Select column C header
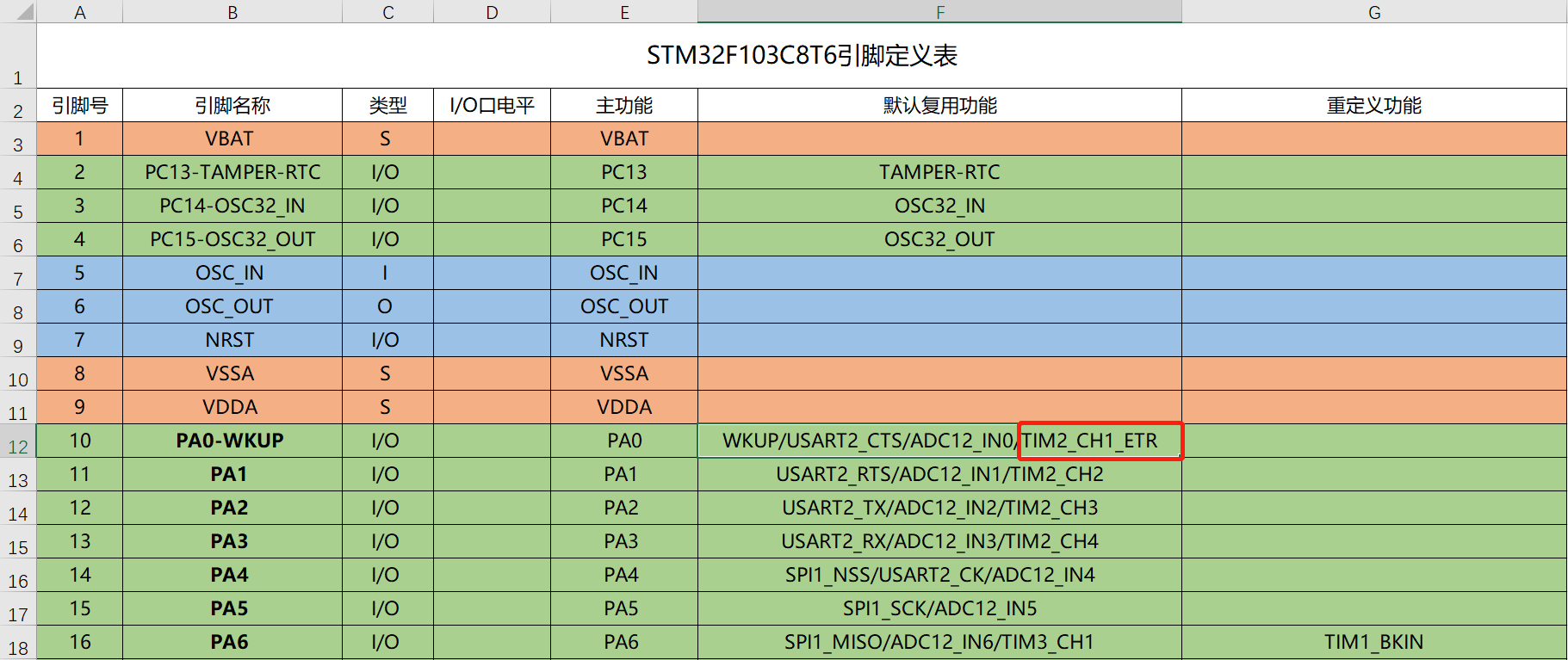This screenshot has height=660, width=1568. point(388,12)
